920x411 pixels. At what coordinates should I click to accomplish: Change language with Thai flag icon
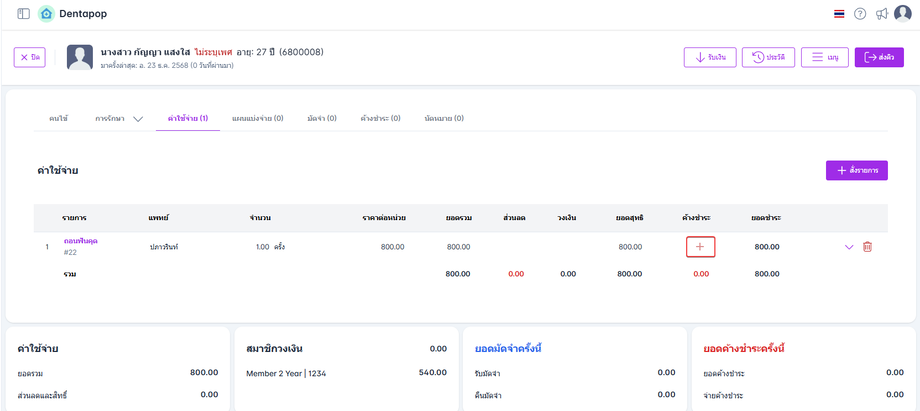[x=838, y=14]
